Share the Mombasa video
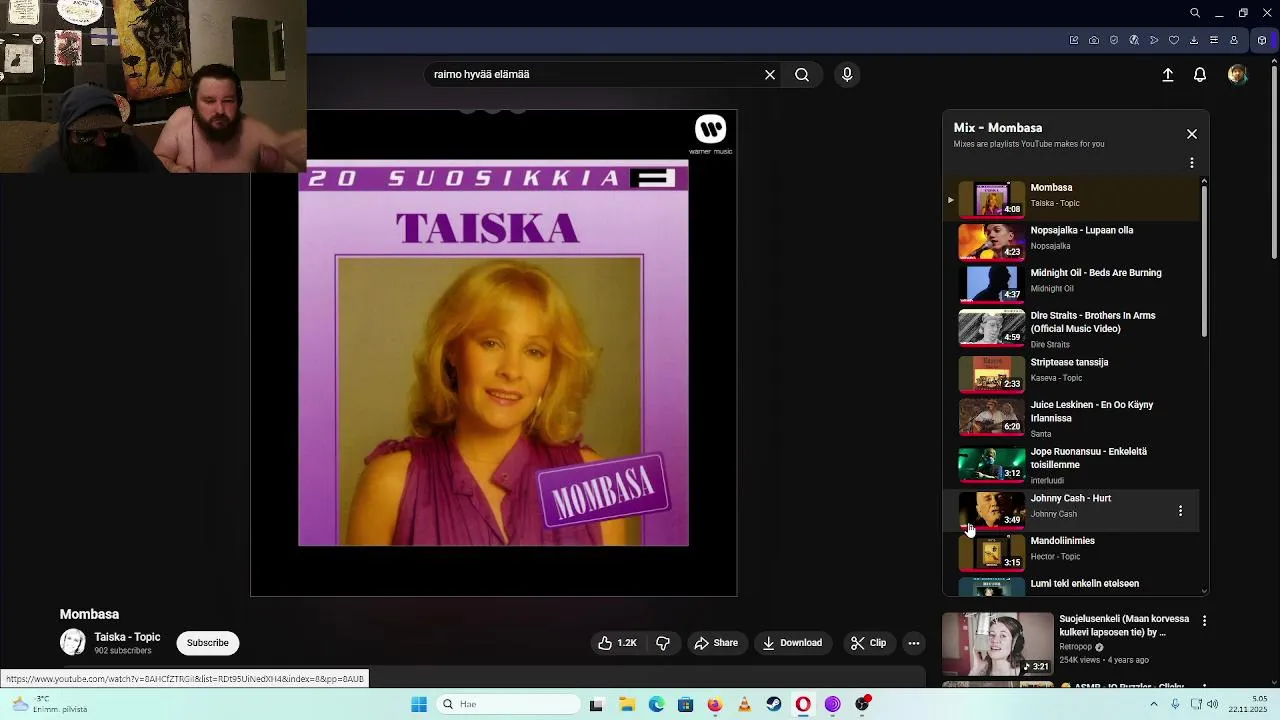1280x720 pixels. tap(716, 643)
